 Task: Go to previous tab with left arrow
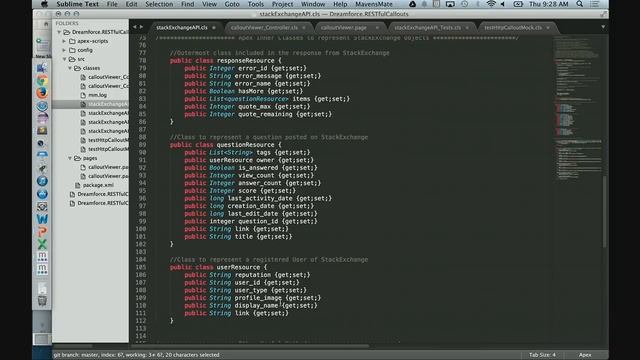click(x=135, y=27)
